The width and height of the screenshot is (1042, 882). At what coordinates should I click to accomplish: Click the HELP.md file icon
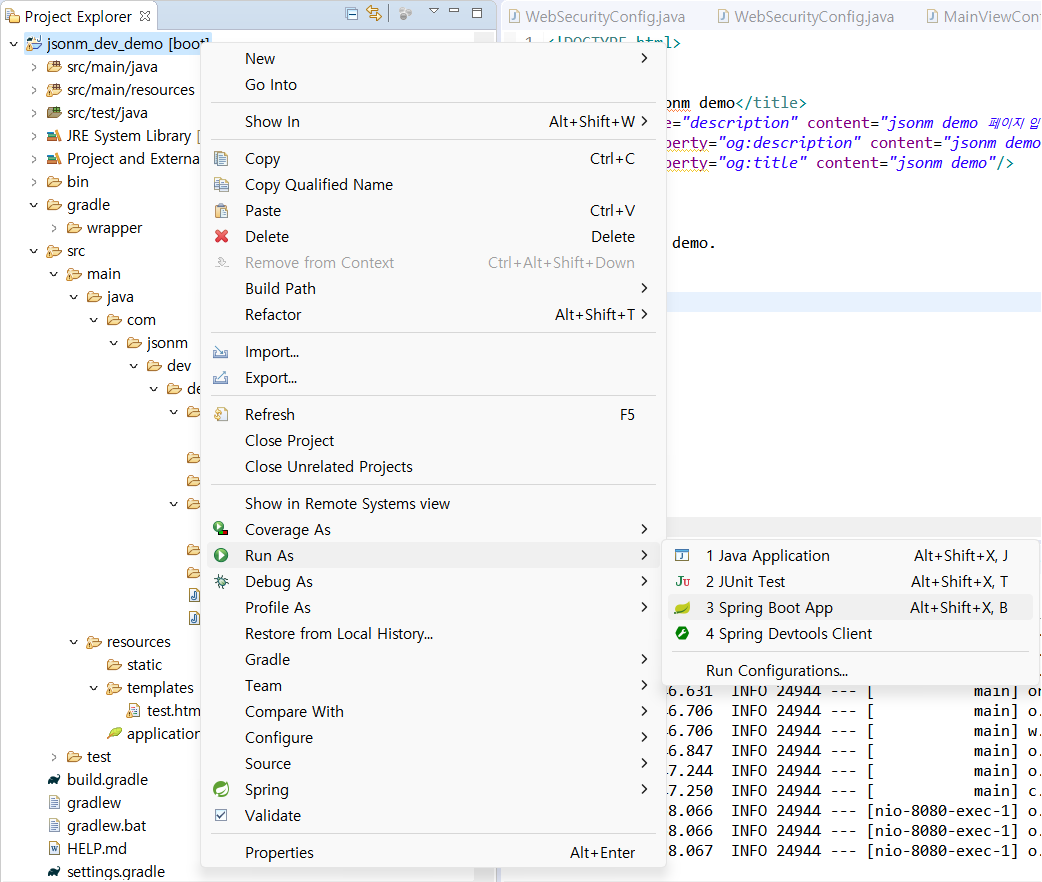54,849
